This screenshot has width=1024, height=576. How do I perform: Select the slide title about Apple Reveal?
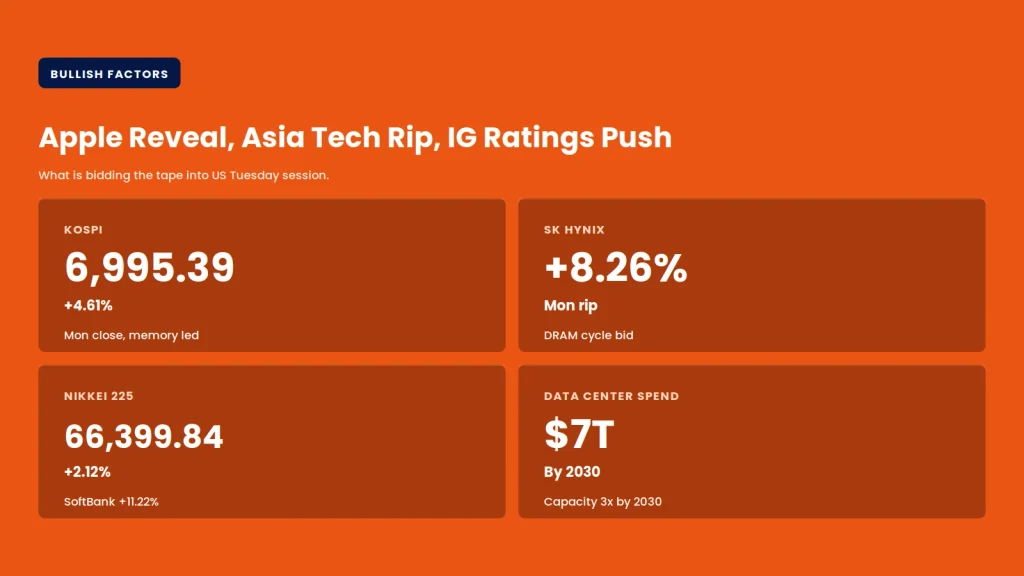[x=355, y=138]
